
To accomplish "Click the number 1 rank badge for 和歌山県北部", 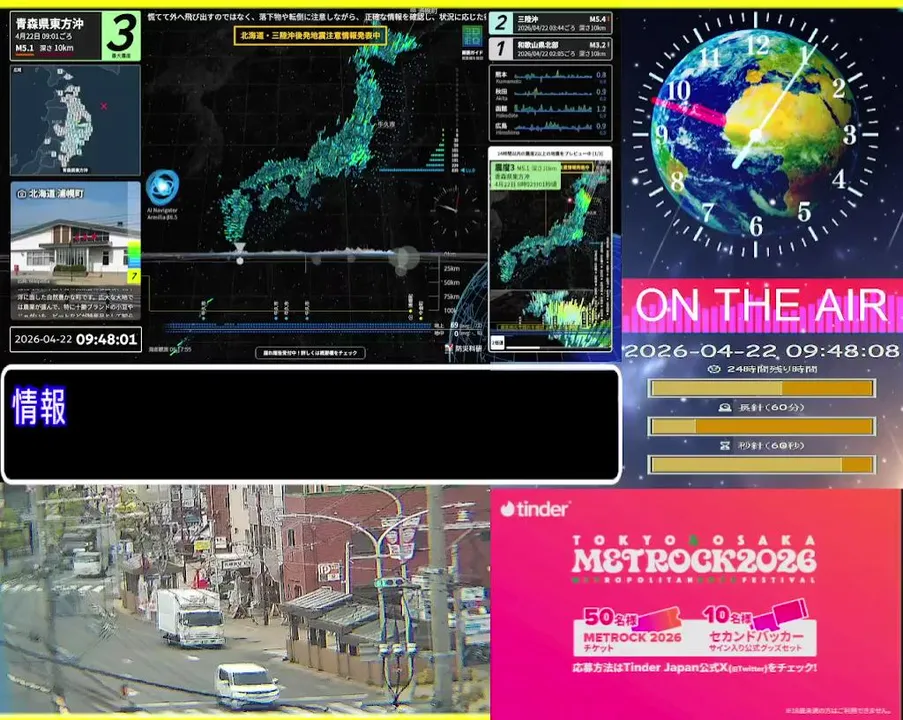I will tap(501, 49).
